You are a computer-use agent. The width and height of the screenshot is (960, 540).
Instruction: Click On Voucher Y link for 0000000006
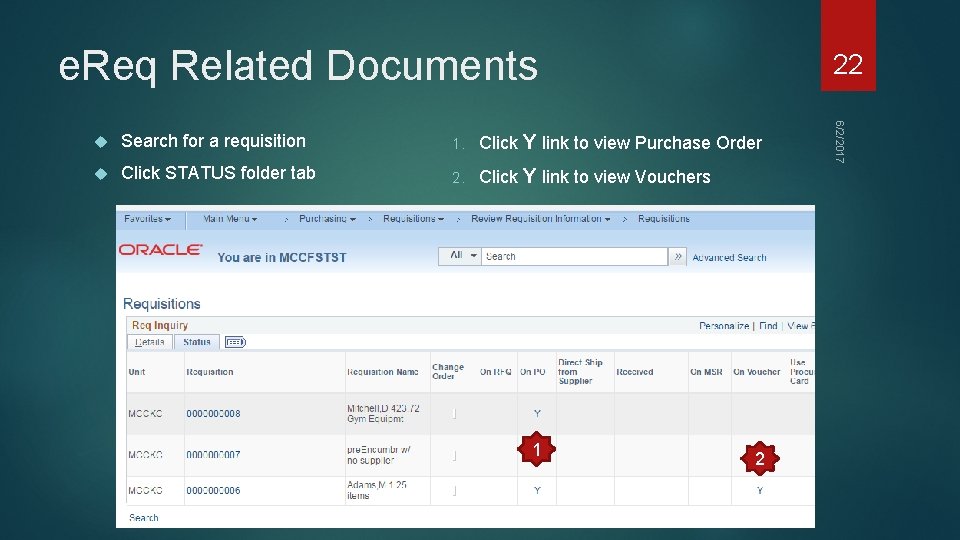coord(760,490)
